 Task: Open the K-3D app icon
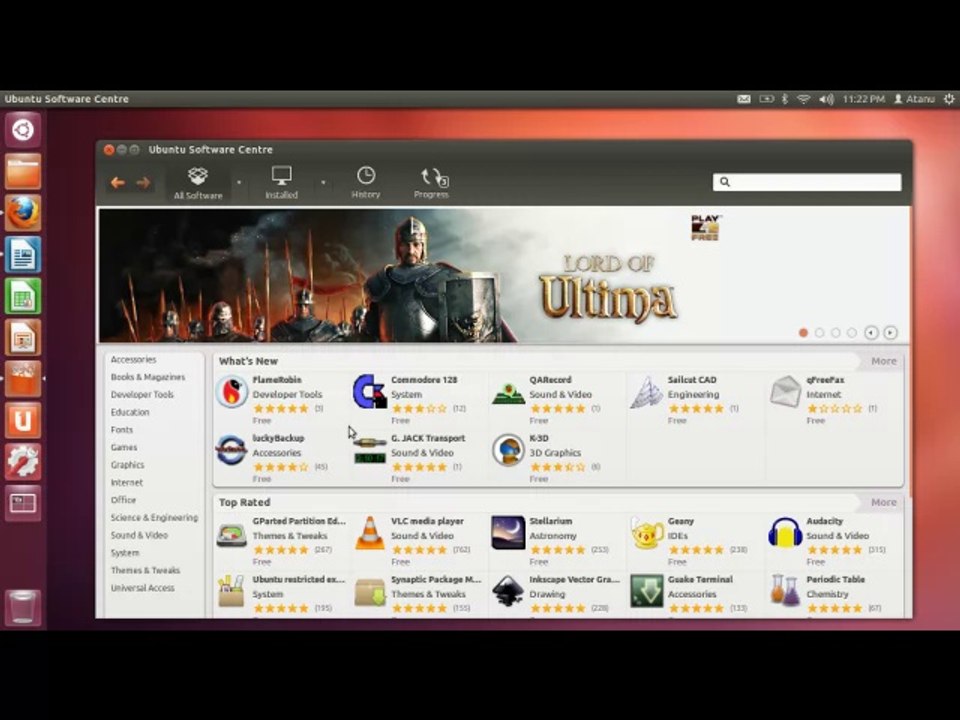(x=508, y=450)
